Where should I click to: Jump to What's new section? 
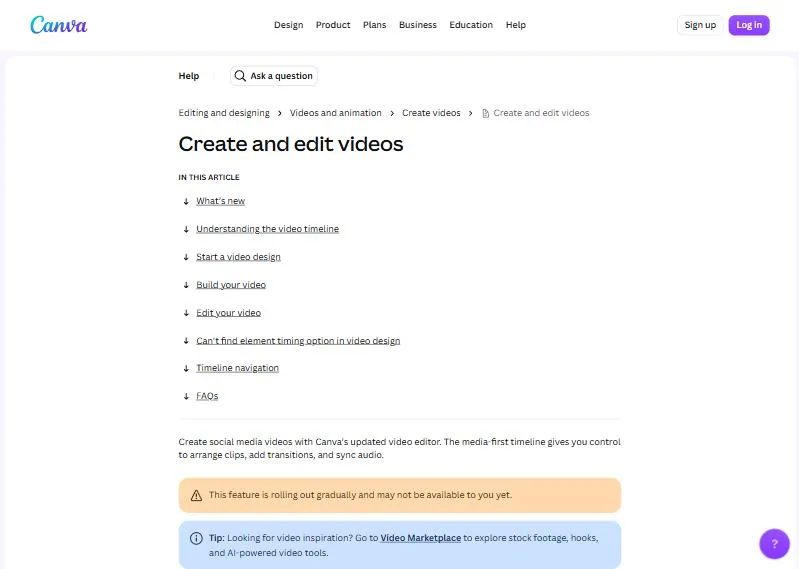[x=221, y=201]
